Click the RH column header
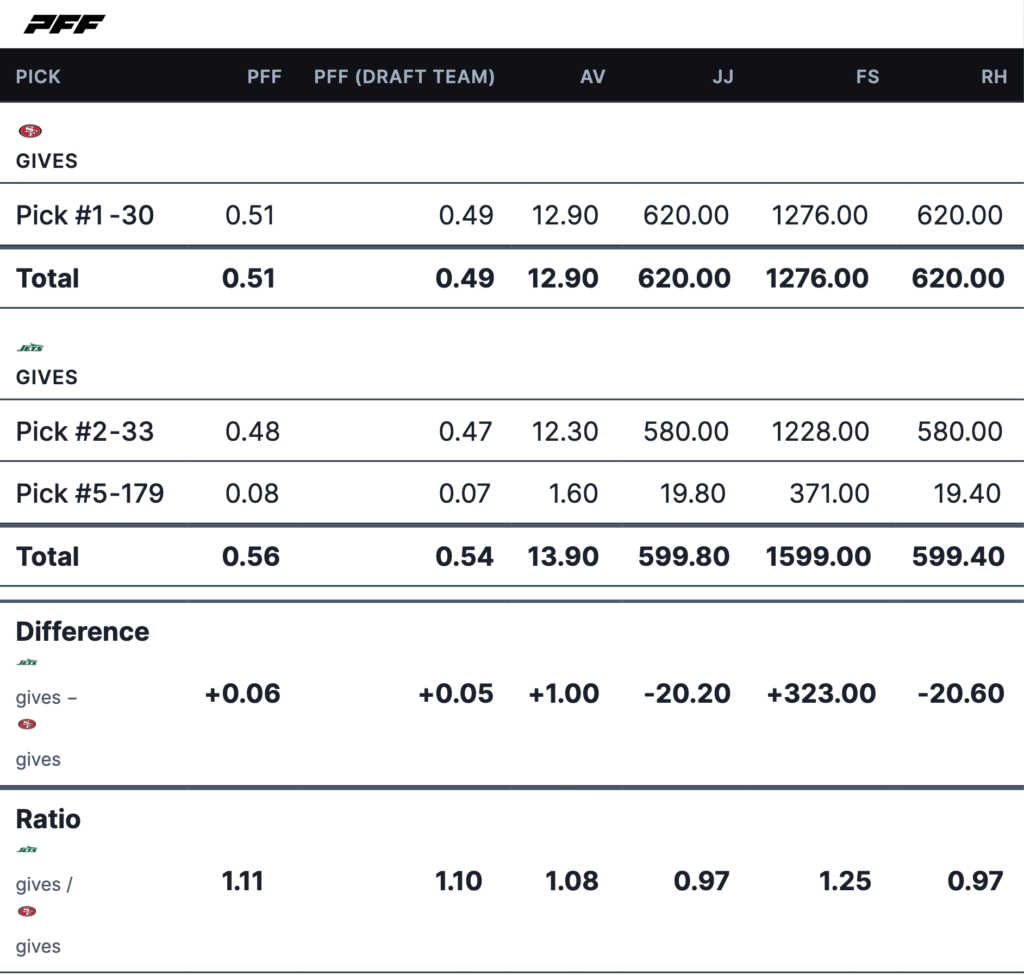Image resolution: width=1024 pixels, height=975 pixels. (x=994, y=77)
